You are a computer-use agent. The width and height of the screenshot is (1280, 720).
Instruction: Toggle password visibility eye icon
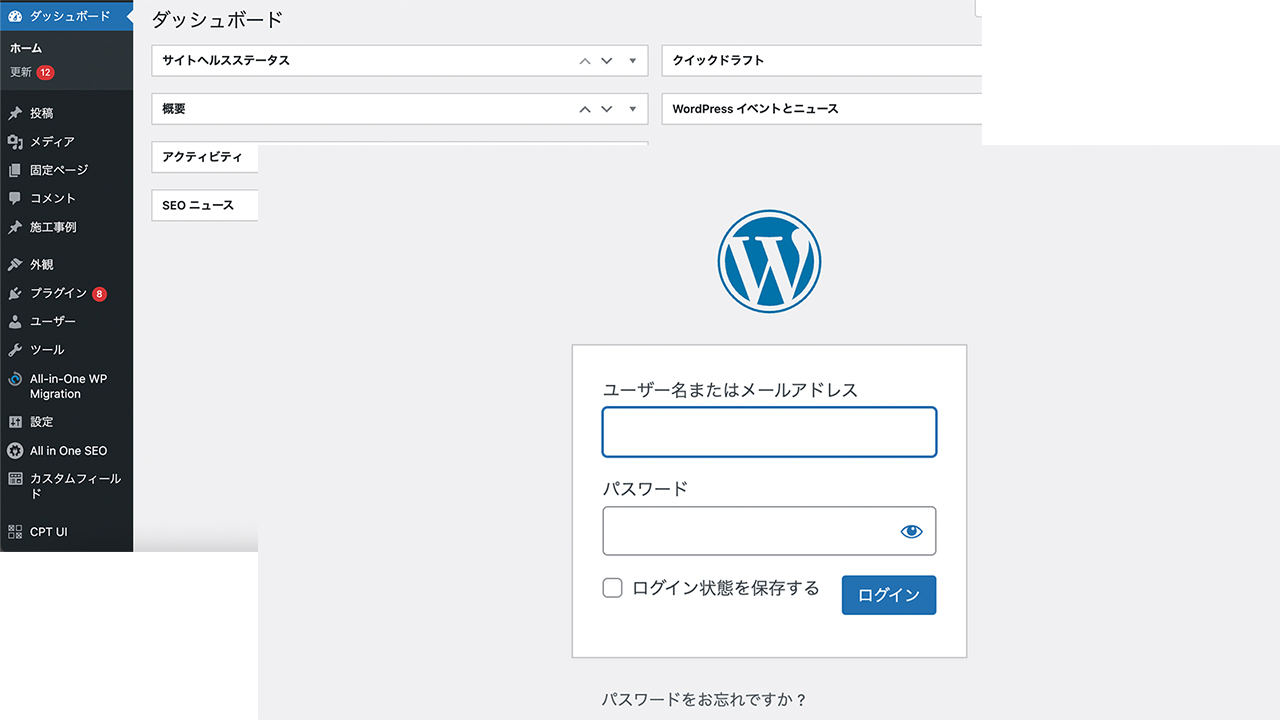pyautogui.click(x=911, y=531)
